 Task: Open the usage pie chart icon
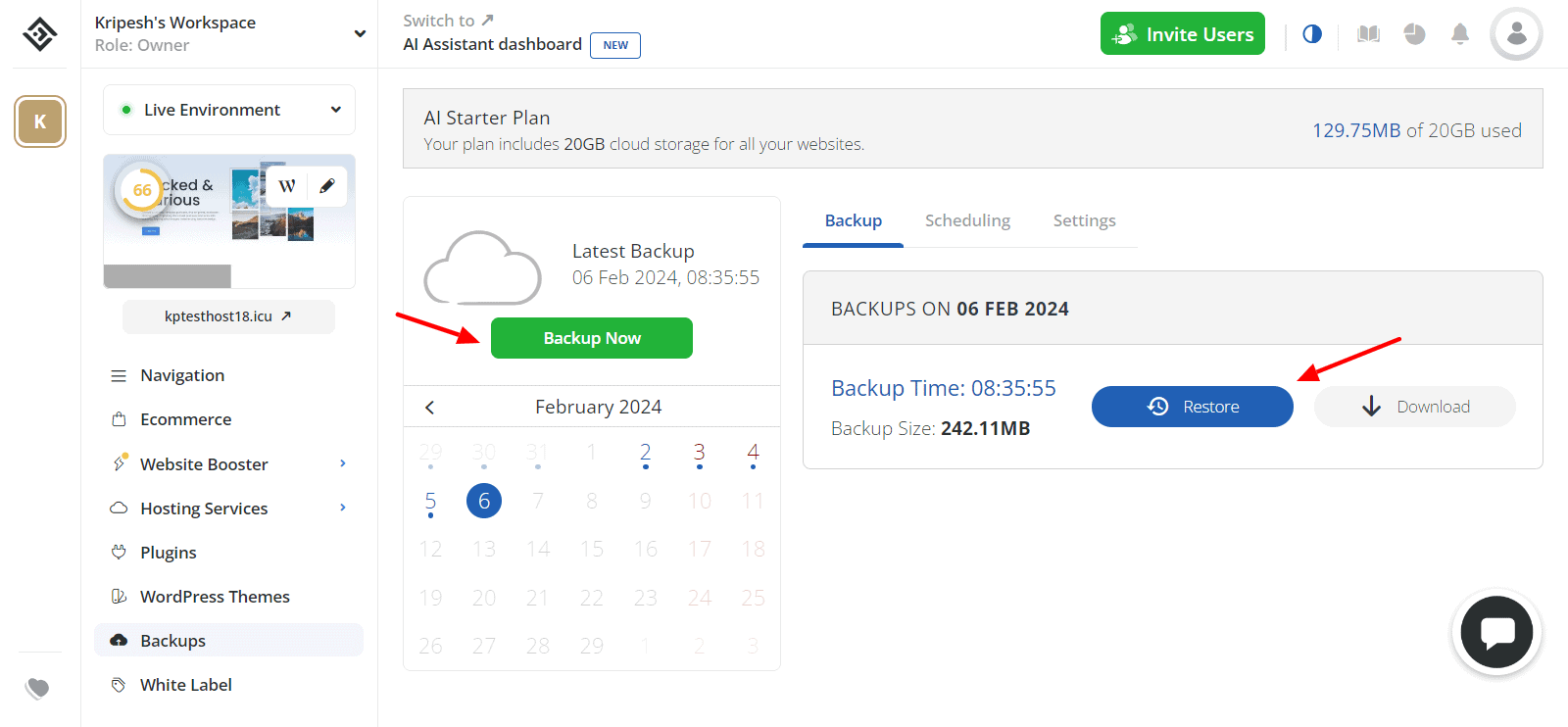coord(1414,34)
